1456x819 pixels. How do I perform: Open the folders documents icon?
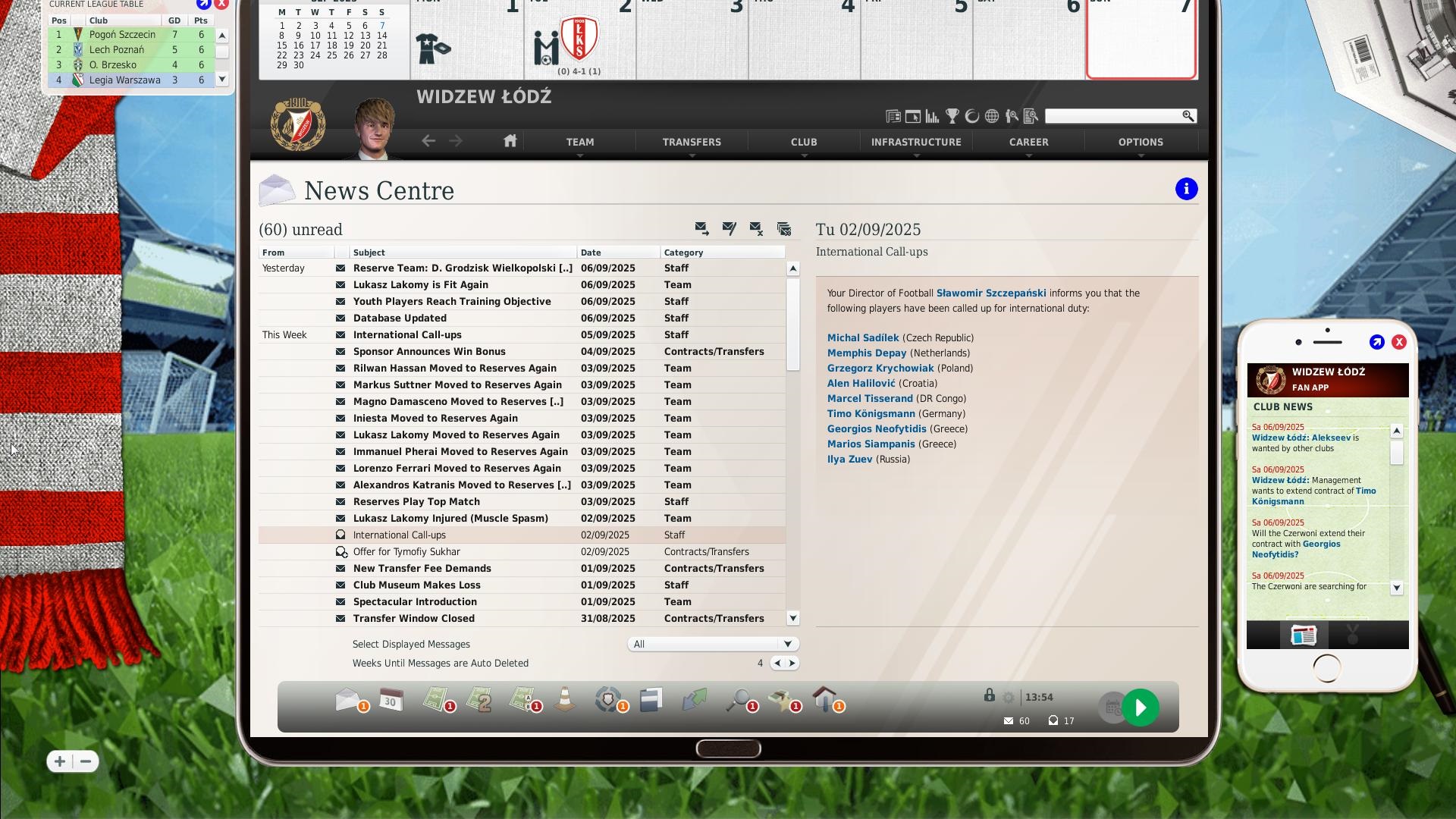pyautogui.click(x=651, y=700)
